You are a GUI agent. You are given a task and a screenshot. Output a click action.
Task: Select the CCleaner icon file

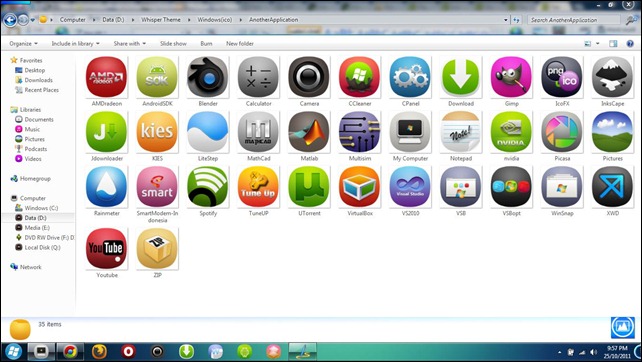(359, 77)
